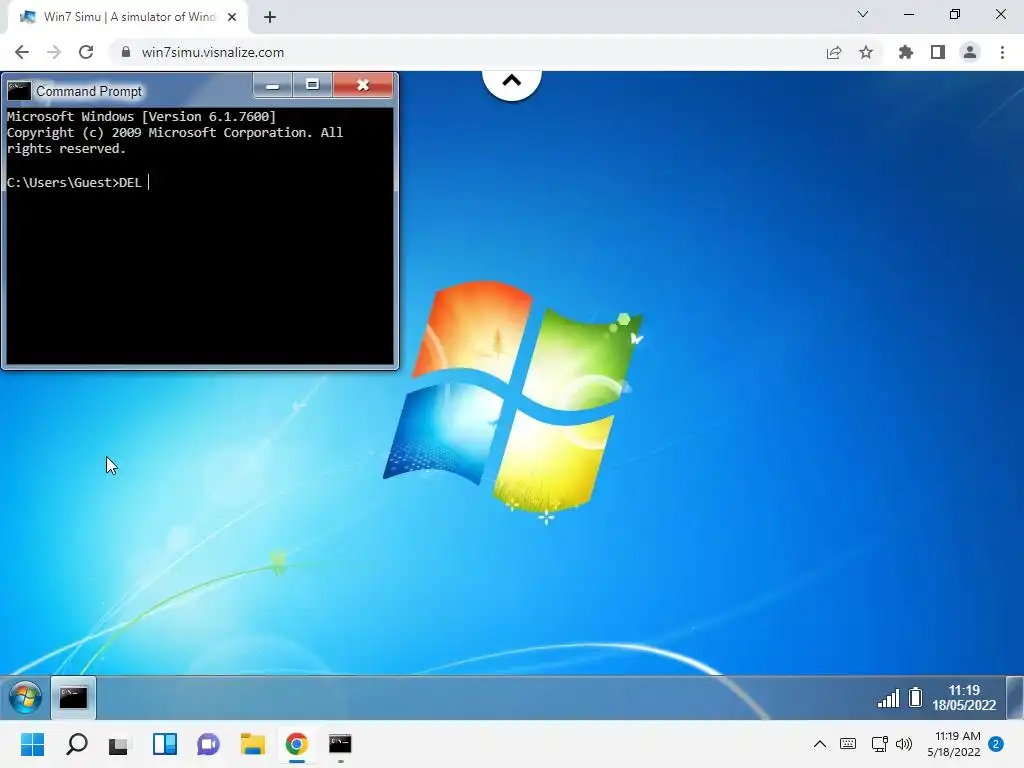Image resolution: width=1024 pixels, height=768 pixels.
Task: Open network settings tray icon
Action: tap(879, 744)
